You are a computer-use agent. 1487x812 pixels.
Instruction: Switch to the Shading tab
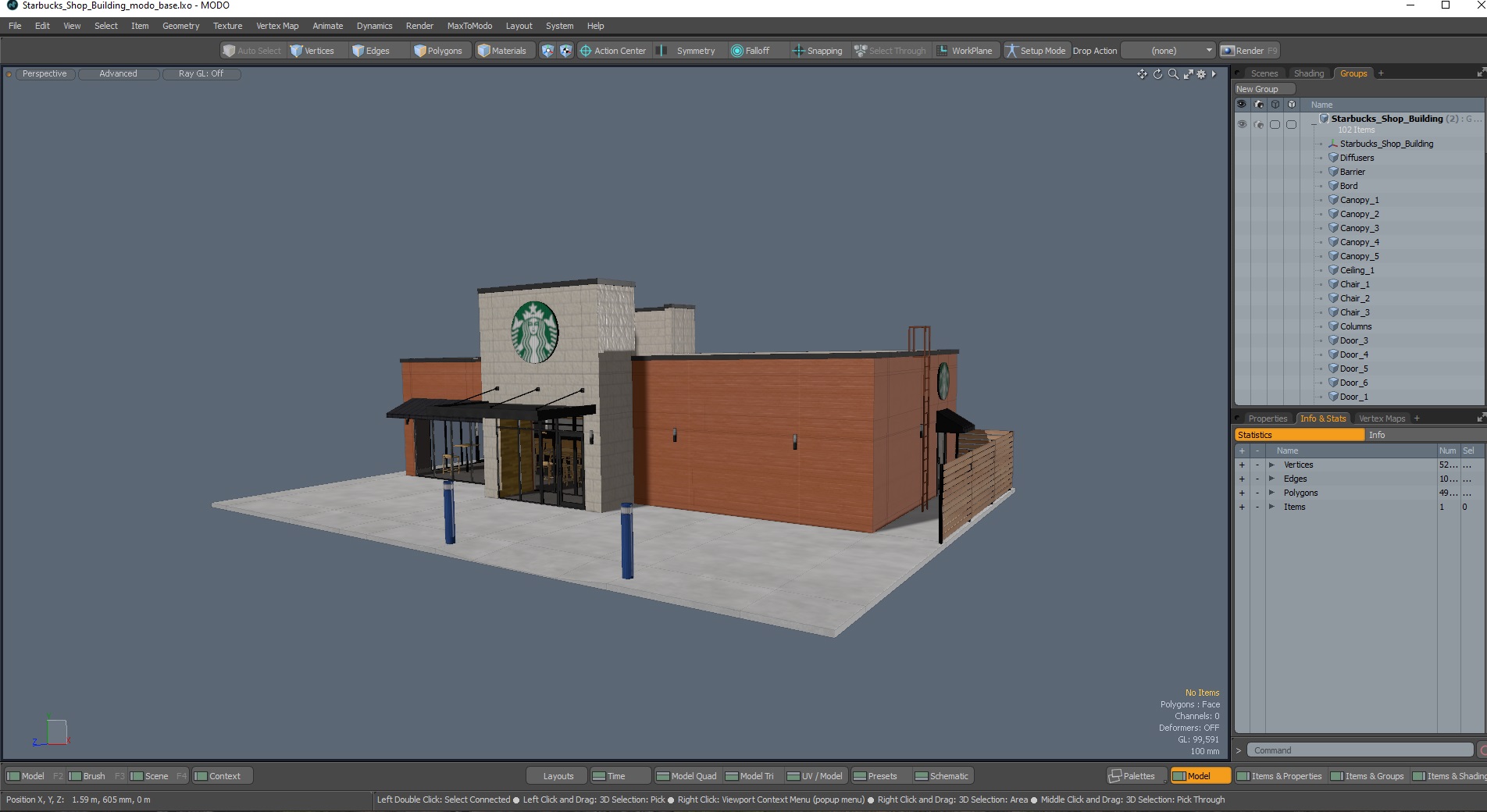pyautogui.click(x=1309, y=73)
